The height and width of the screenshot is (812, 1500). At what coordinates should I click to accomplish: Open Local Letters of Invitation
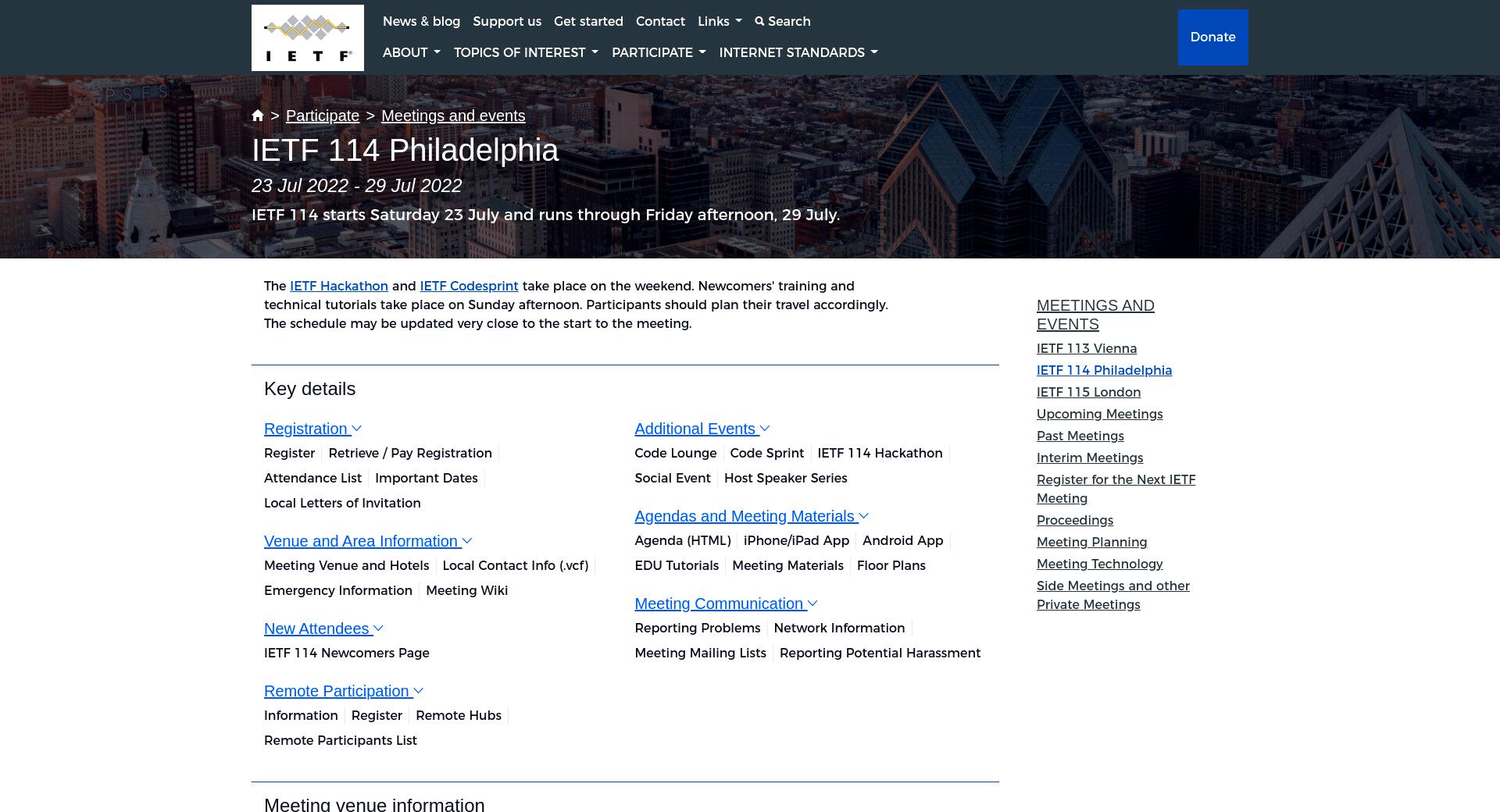point(342,503)
